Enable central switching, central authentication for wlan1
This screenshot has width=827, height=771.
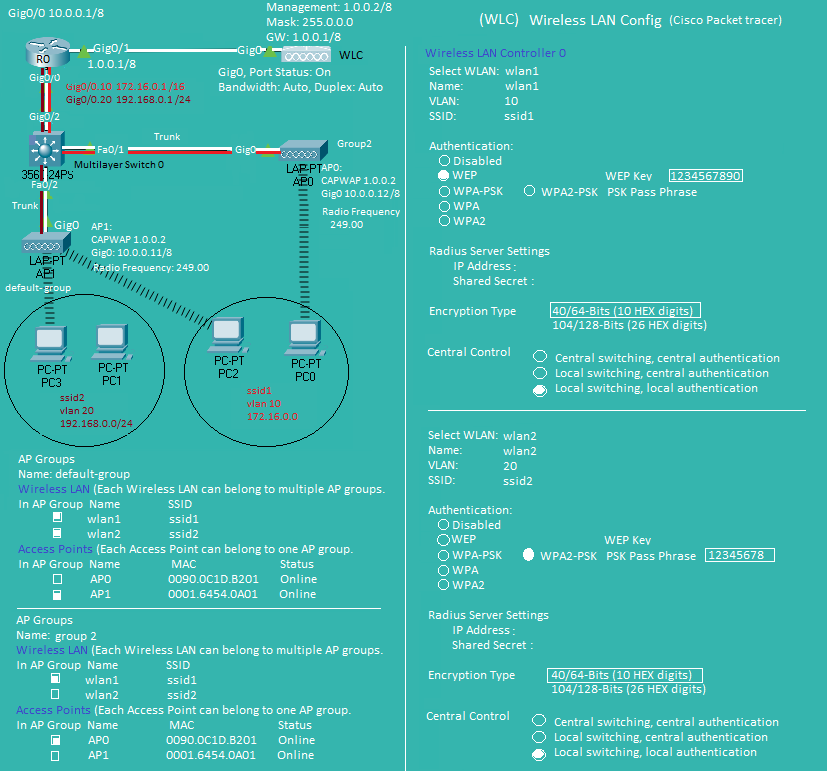tap(540, 357)
